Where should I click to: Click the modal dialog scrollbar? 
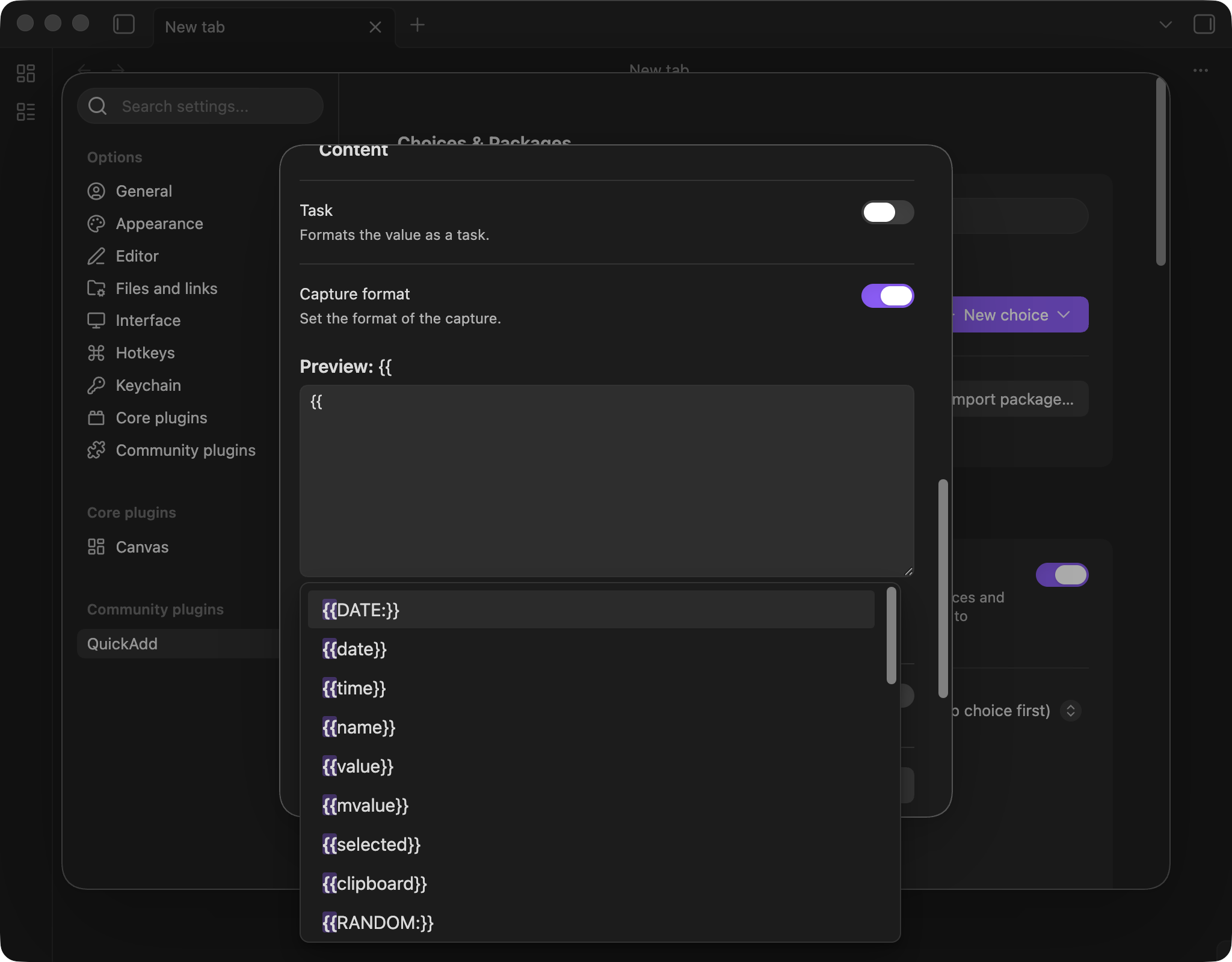coord(943,589)
